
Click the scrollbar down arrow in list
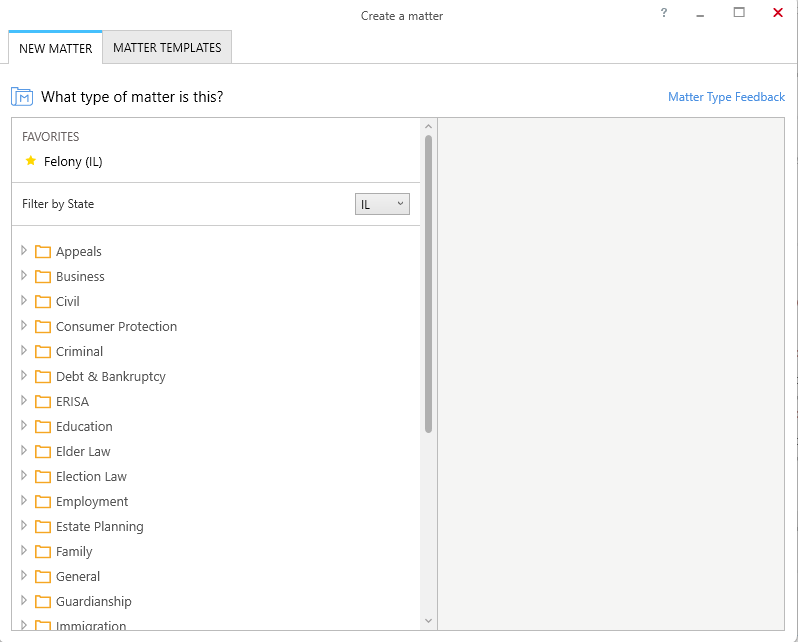point(429,621)
